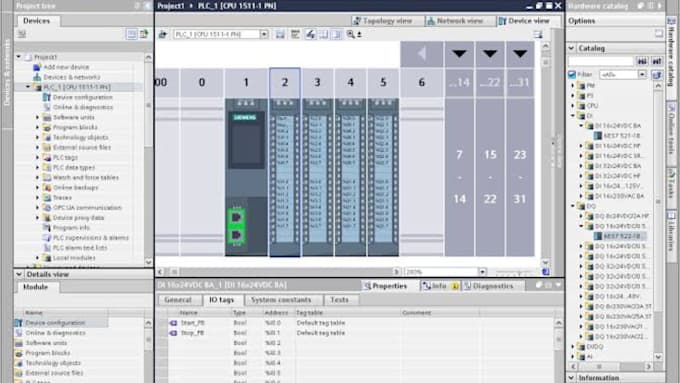The image size is (680, 383).
Task: Toggle the catalog Filter checkbox
Action: [x=572, y=75]
